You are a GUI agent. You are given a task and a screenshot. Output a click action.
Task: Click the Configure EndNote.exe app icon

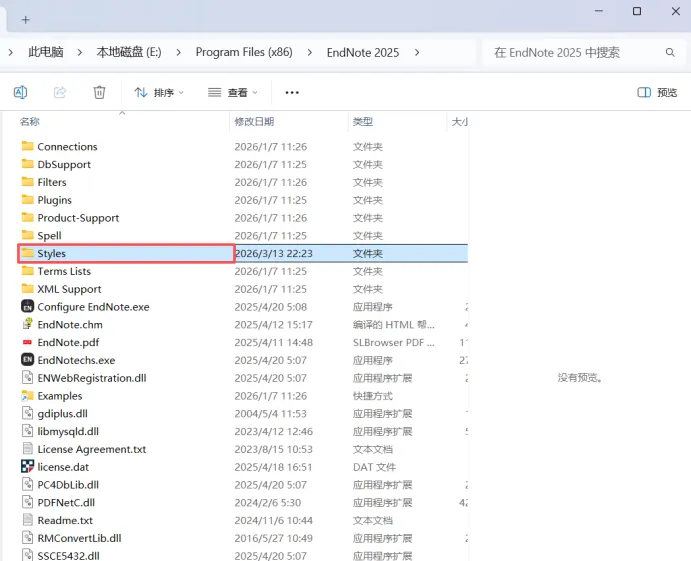coord(27,306)
